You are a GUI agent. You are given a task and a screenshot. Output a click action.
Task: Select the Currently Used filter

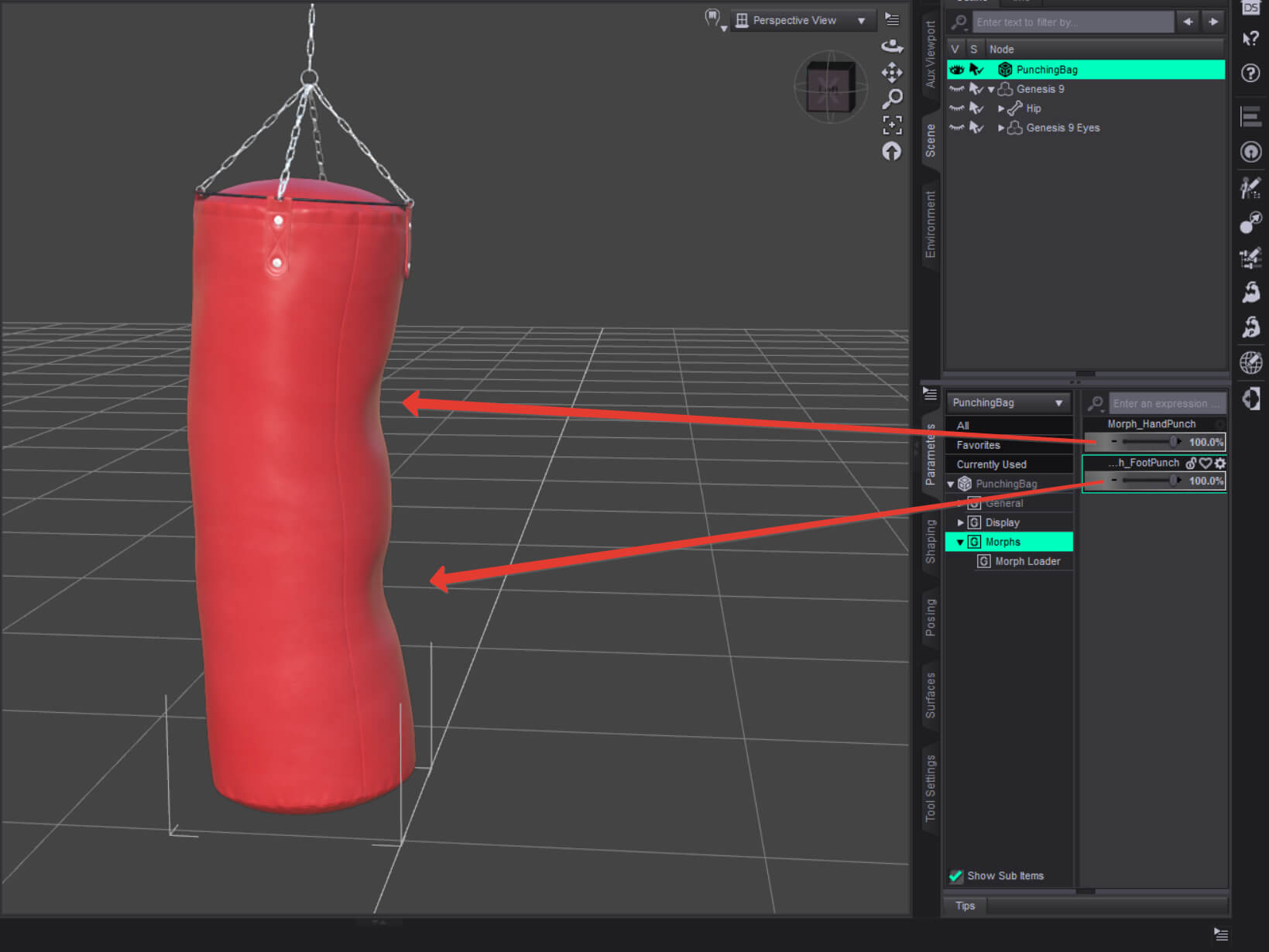click(1008, 464)
